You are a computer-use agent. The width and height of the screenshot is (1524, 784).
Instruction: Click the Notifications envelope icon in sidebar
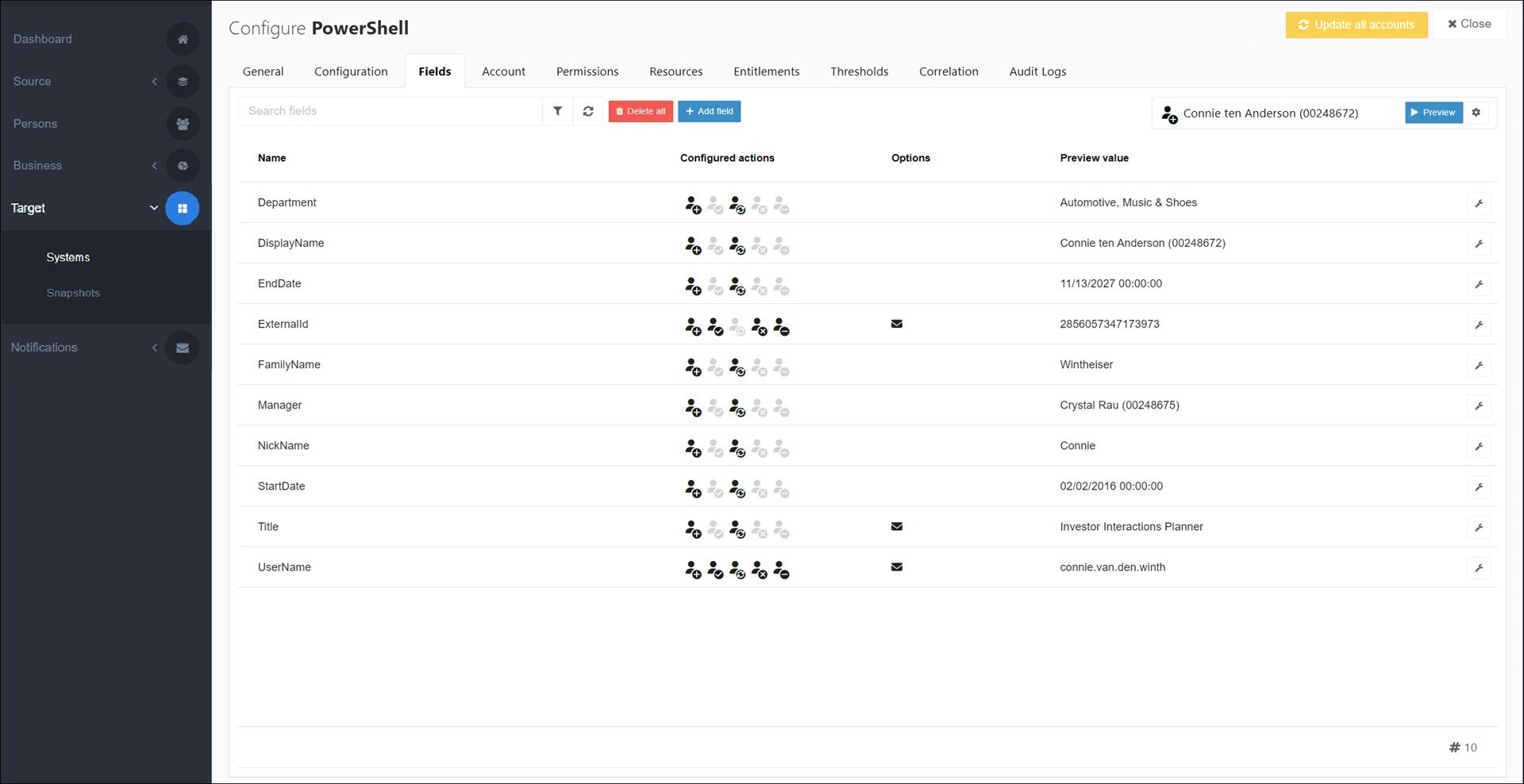click(x=183, y=348)
